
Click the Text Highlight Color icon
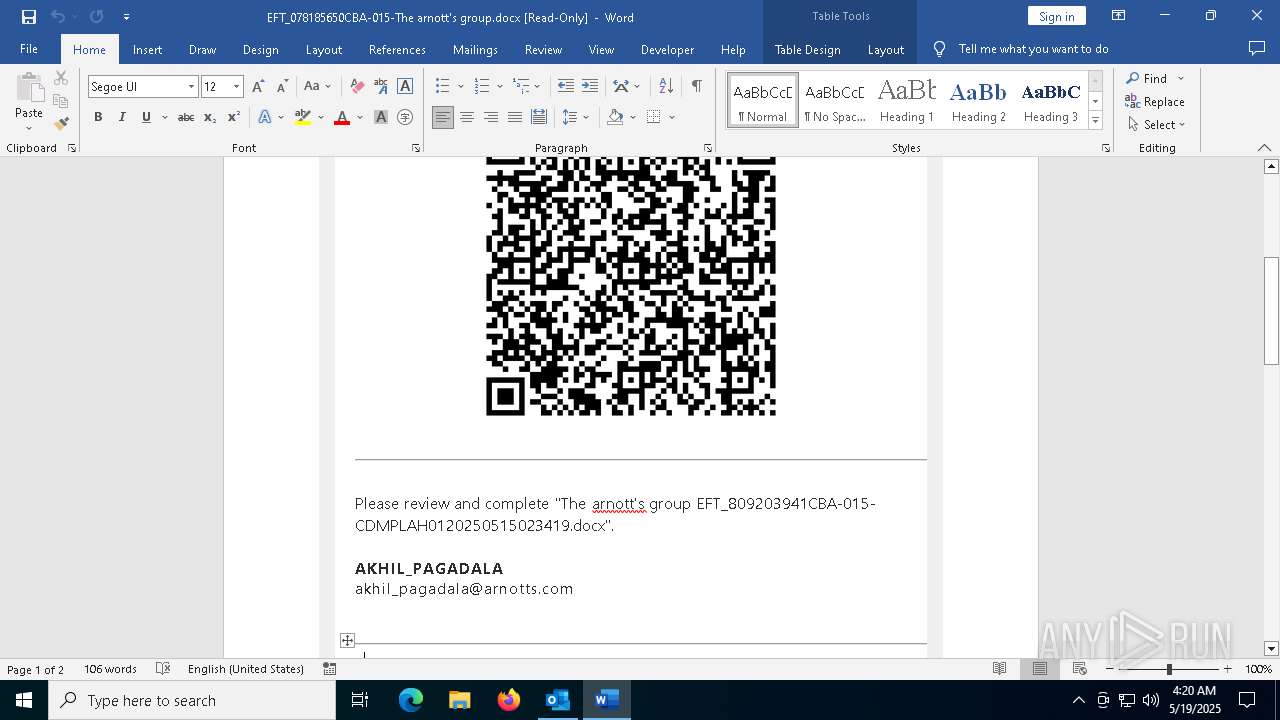[304, 117]
